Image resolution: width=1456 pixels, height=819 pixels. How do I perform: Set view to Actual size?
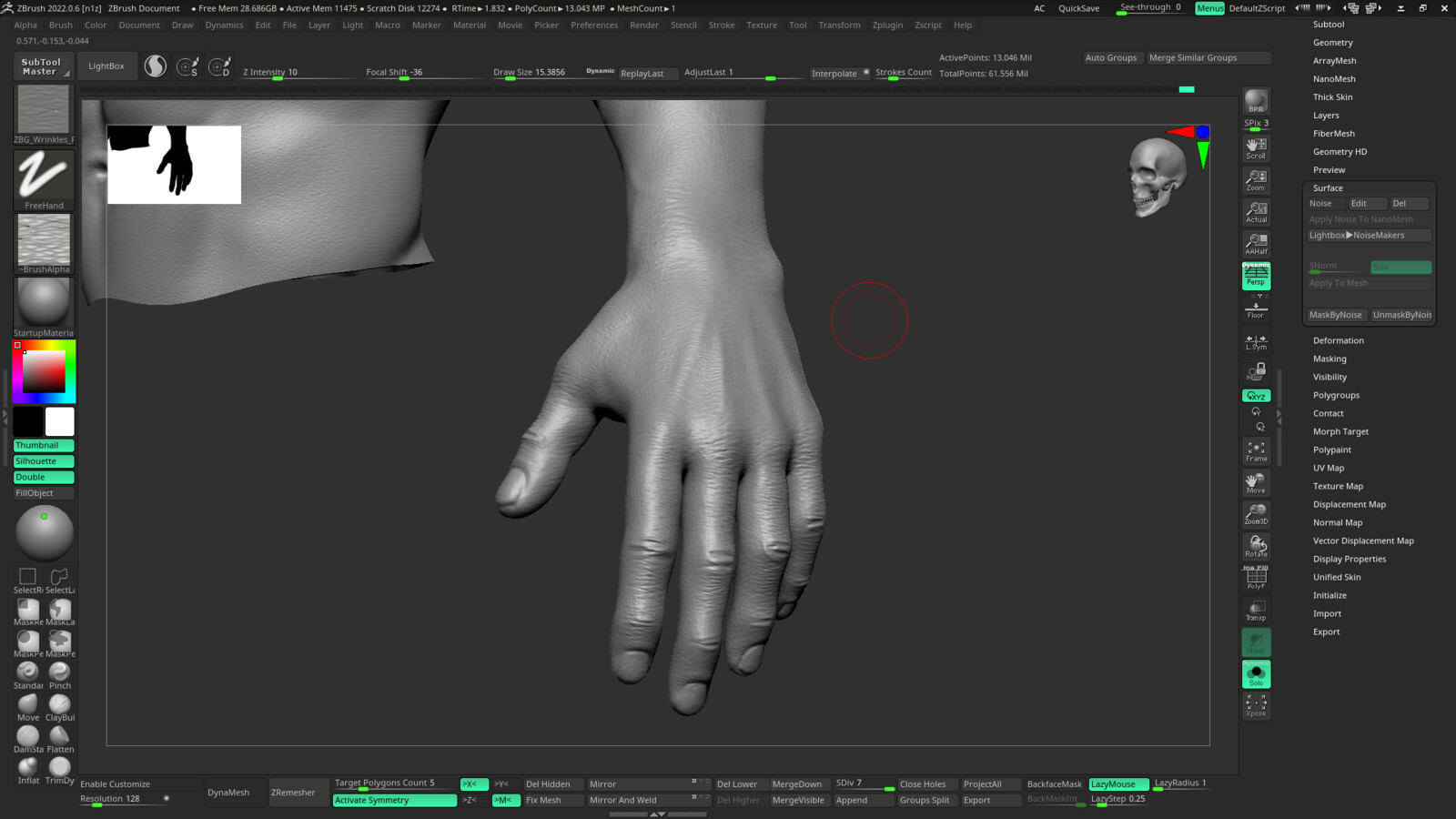(x=1256, y=211)
